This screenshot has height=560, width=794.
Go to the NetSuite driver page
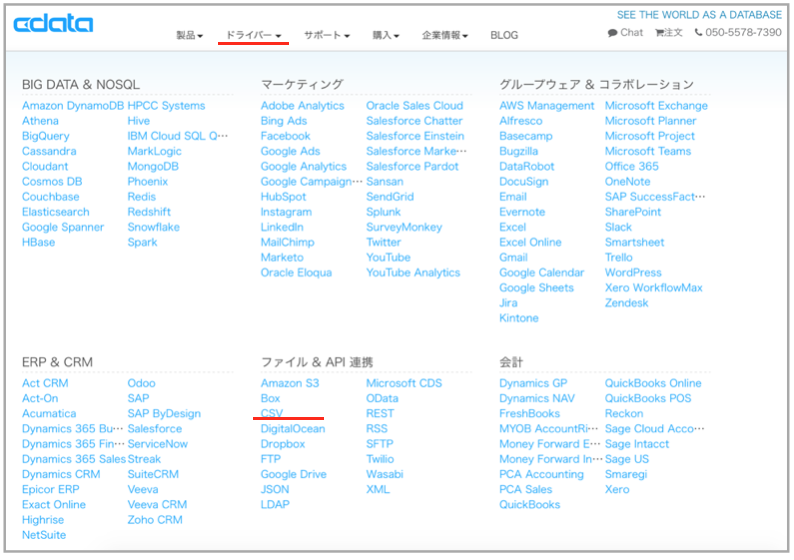[44, 535]
